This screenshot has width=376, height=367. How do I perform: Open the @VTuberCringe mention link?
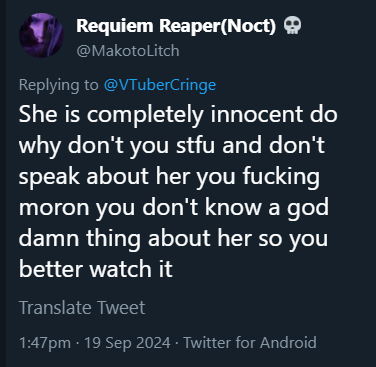[160, 85]
